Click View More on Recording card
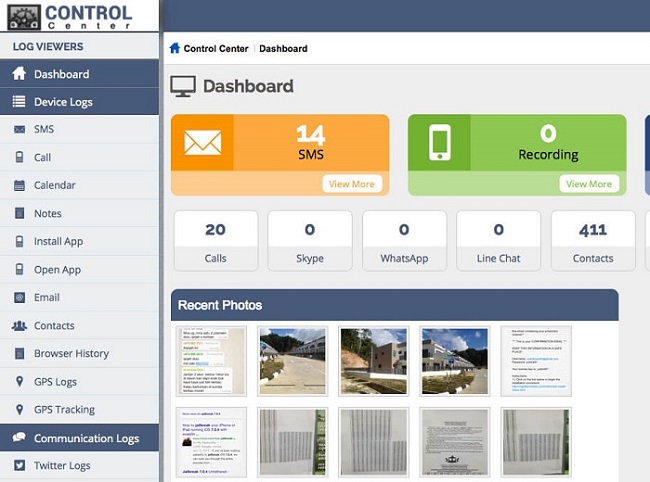 point(588,184)
